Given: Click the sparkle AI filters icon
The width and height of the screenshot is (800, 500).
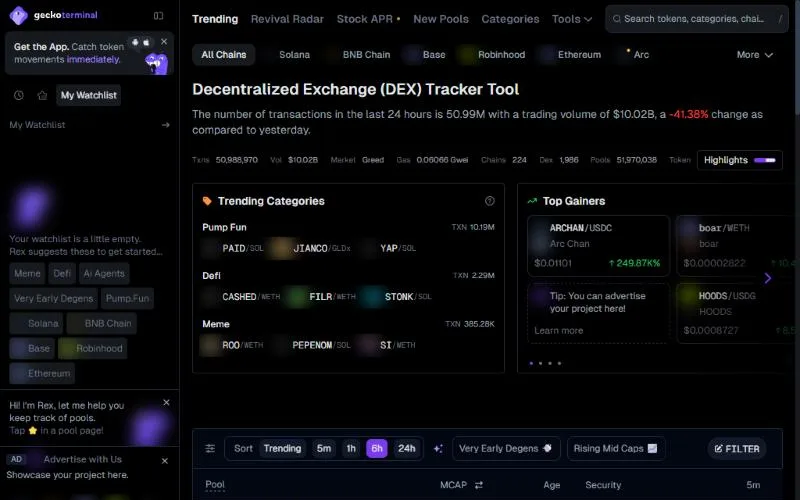Looking at the screenshot, I should click(x=438, y=448).
